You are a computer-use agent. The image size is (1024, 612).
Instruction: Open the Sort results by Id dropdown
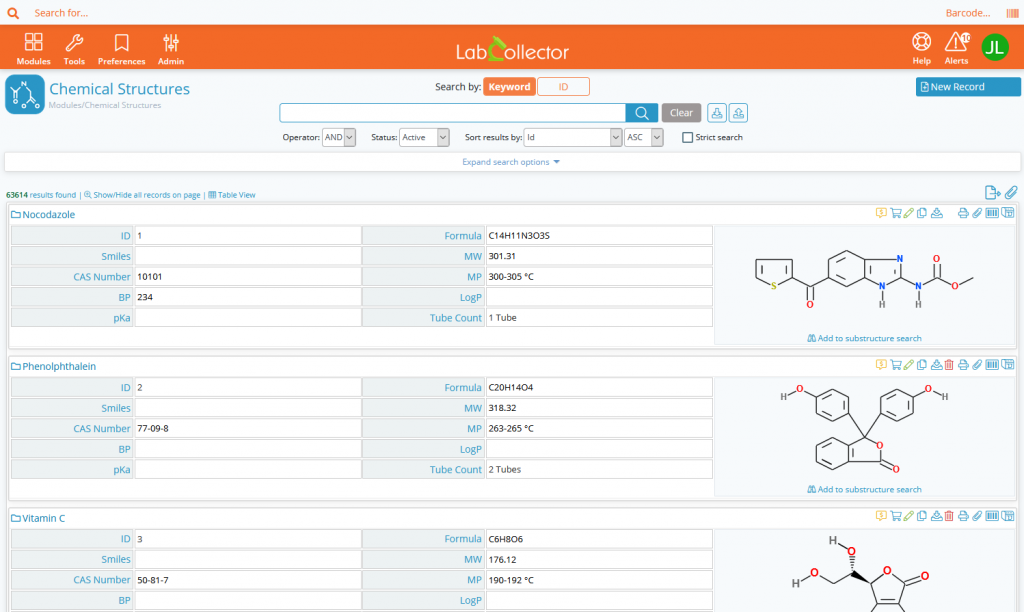[573, 137]
